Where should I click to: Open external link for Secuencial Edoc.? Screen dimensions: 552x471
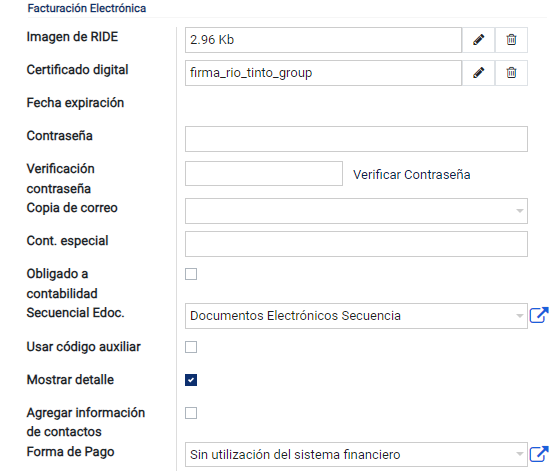(539, 315)
